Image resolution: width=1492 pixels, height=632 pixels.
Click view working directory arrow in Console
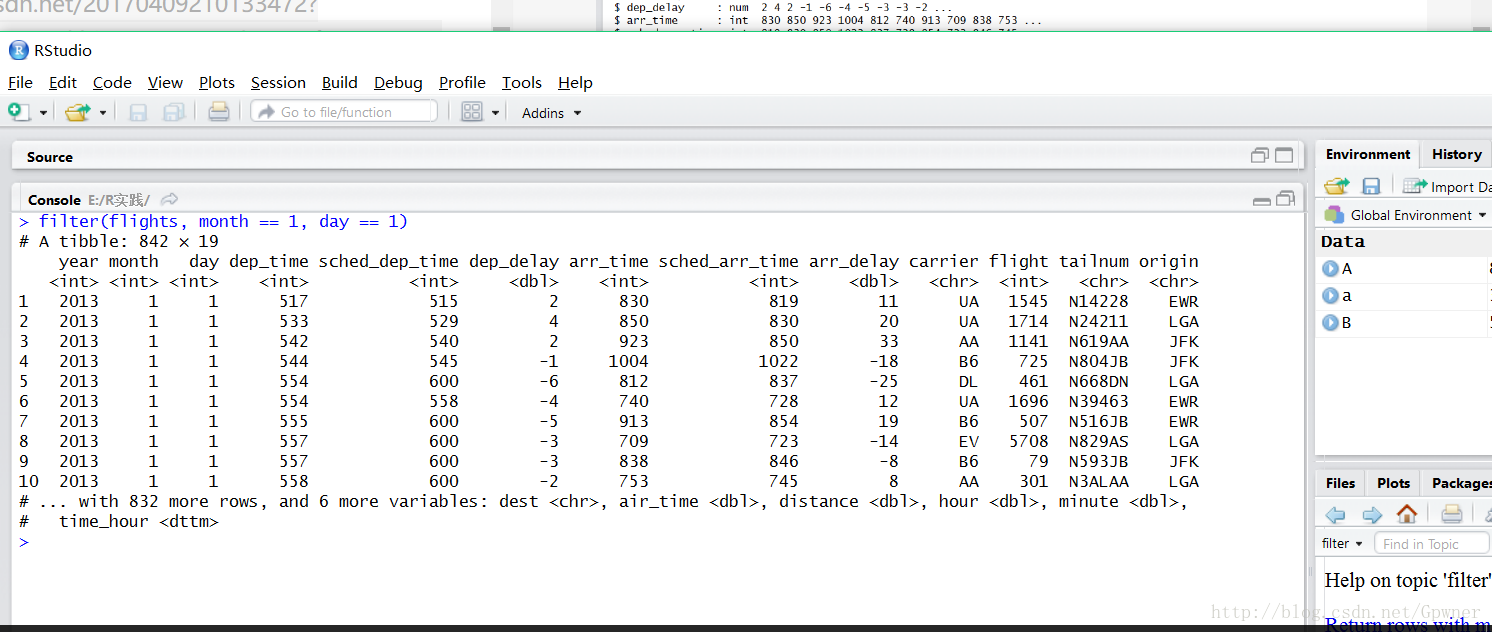170,199
